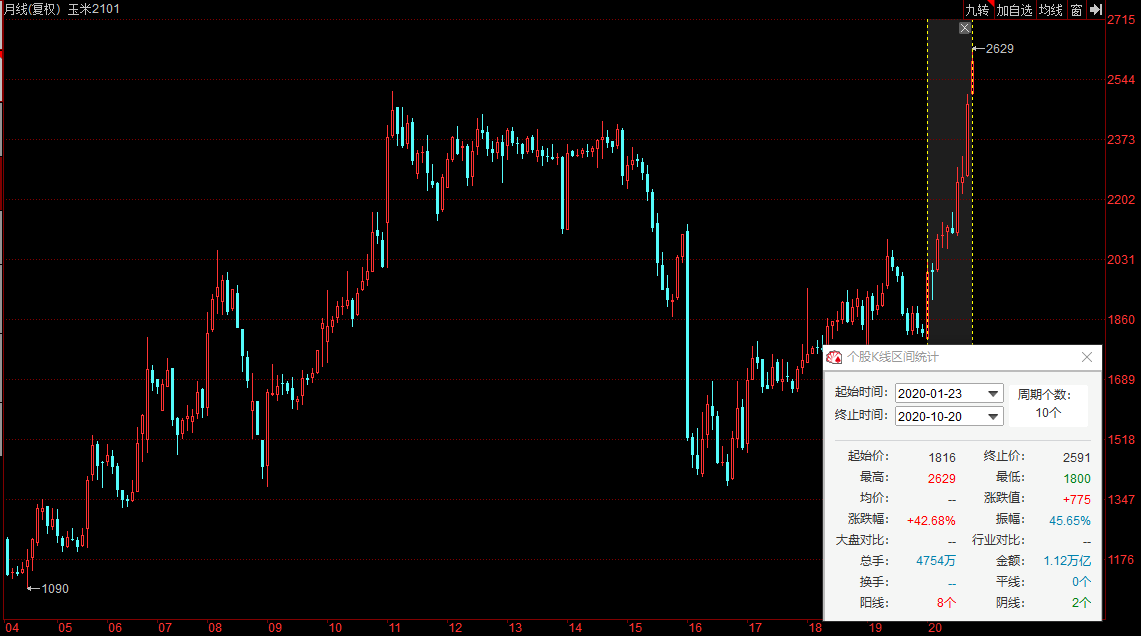Click the app logo icon in the statistics dialog
The image size is (1141, 636).
tap(834, 357)
